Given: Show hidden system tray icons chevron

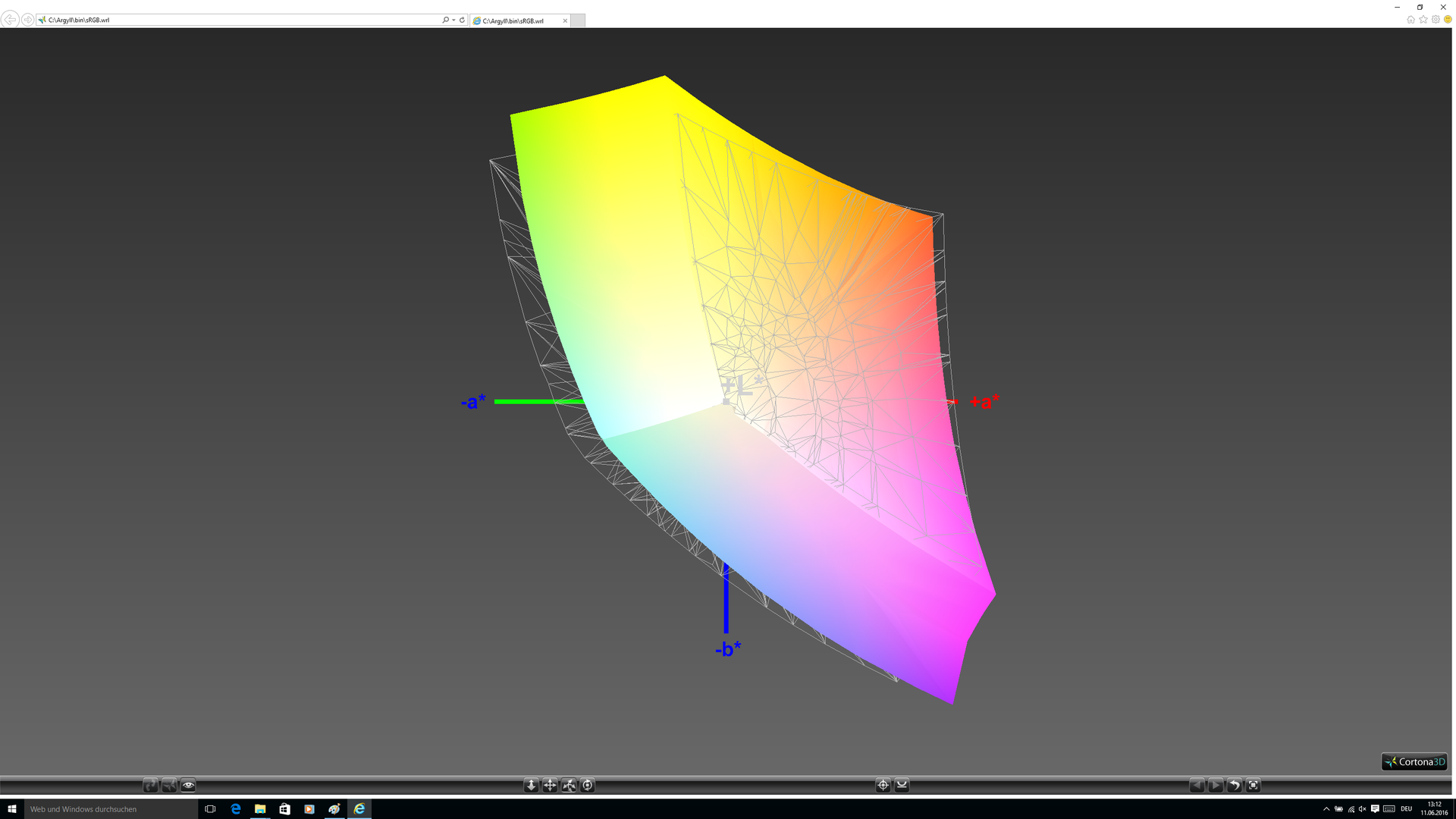Looking at the screenshot, I should (x=1326, y=809).
